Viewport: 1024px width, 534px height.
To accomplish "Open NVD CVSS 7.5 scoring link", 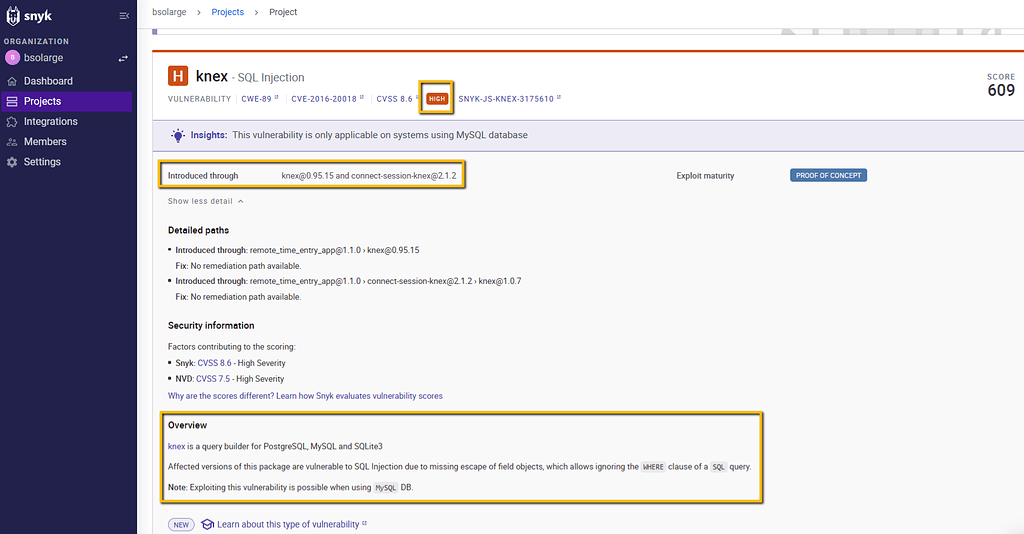I will pyautogui.click(x=213, y=379).
